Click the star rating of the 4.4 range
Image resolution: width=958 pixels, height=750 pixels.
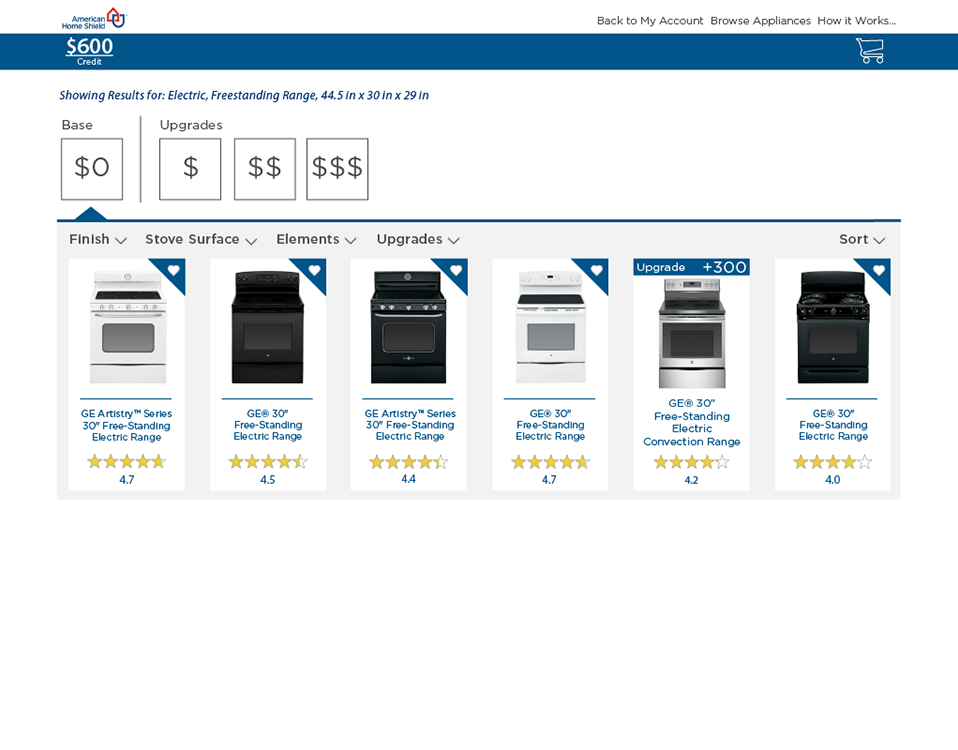[x=409, y=462]
